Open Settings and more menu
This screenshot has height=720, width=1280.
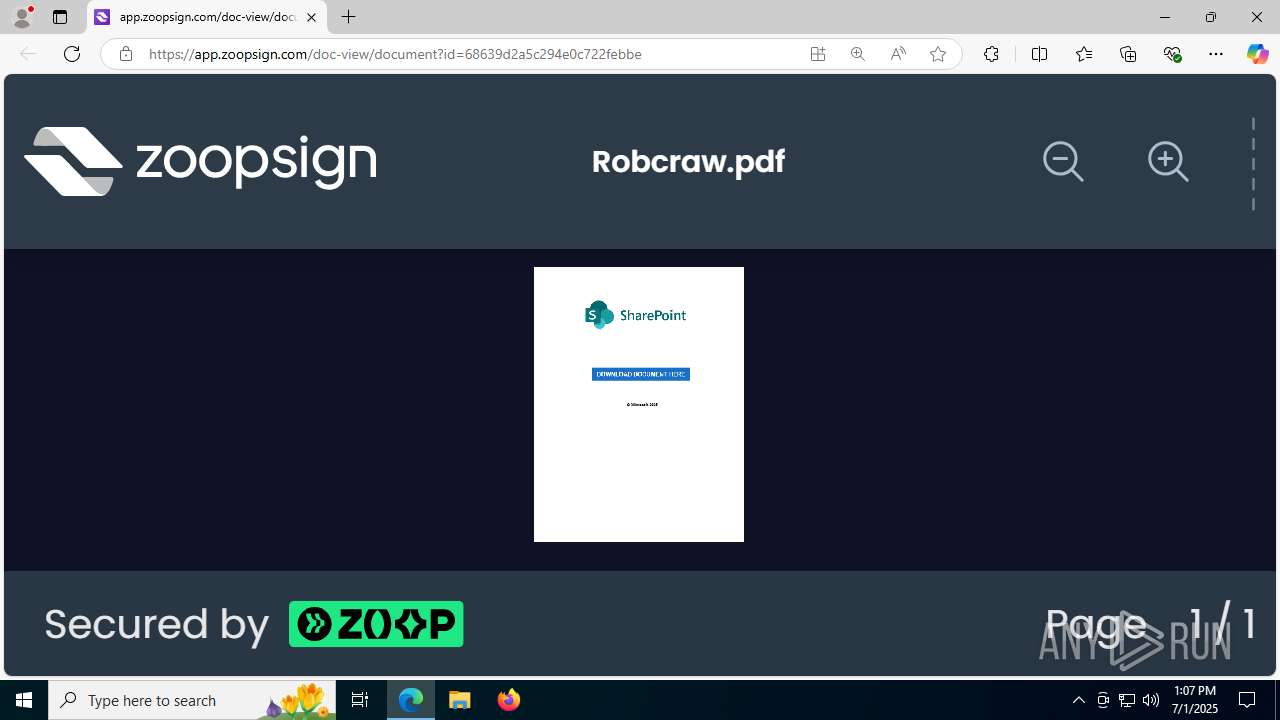pos(1216,54)
